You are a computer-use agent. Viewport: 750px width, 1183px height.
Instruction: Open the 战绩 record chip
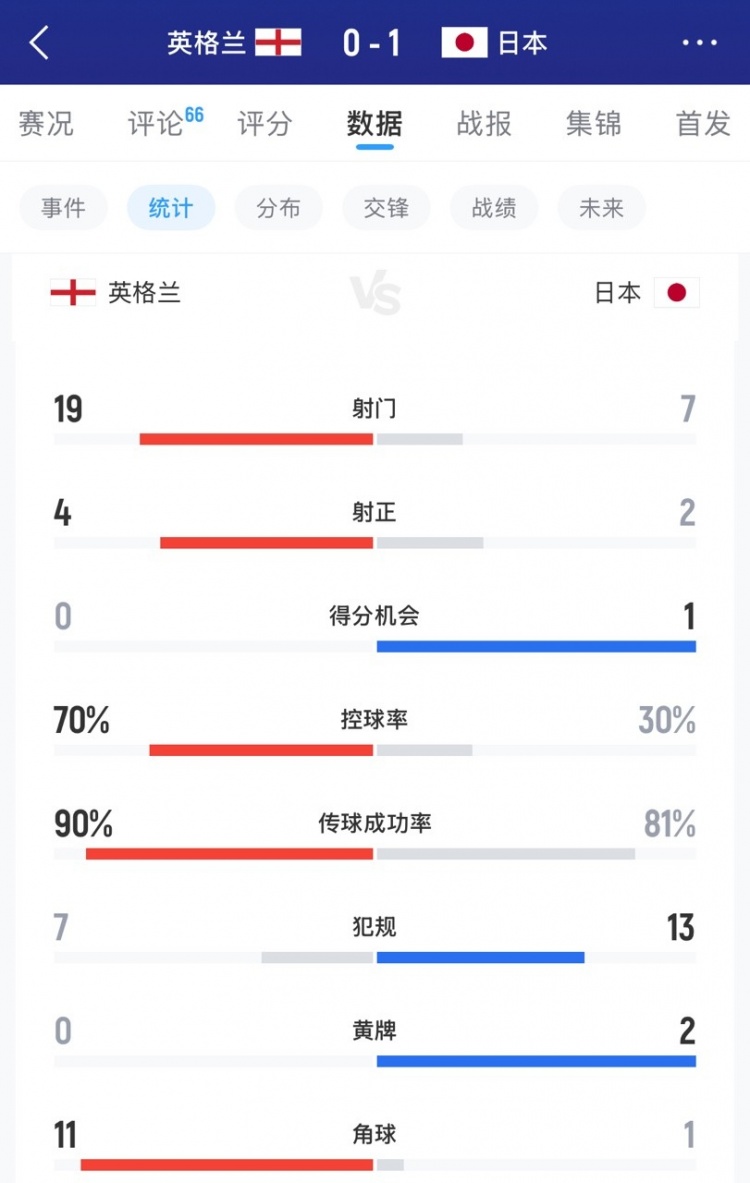point(494,208)
